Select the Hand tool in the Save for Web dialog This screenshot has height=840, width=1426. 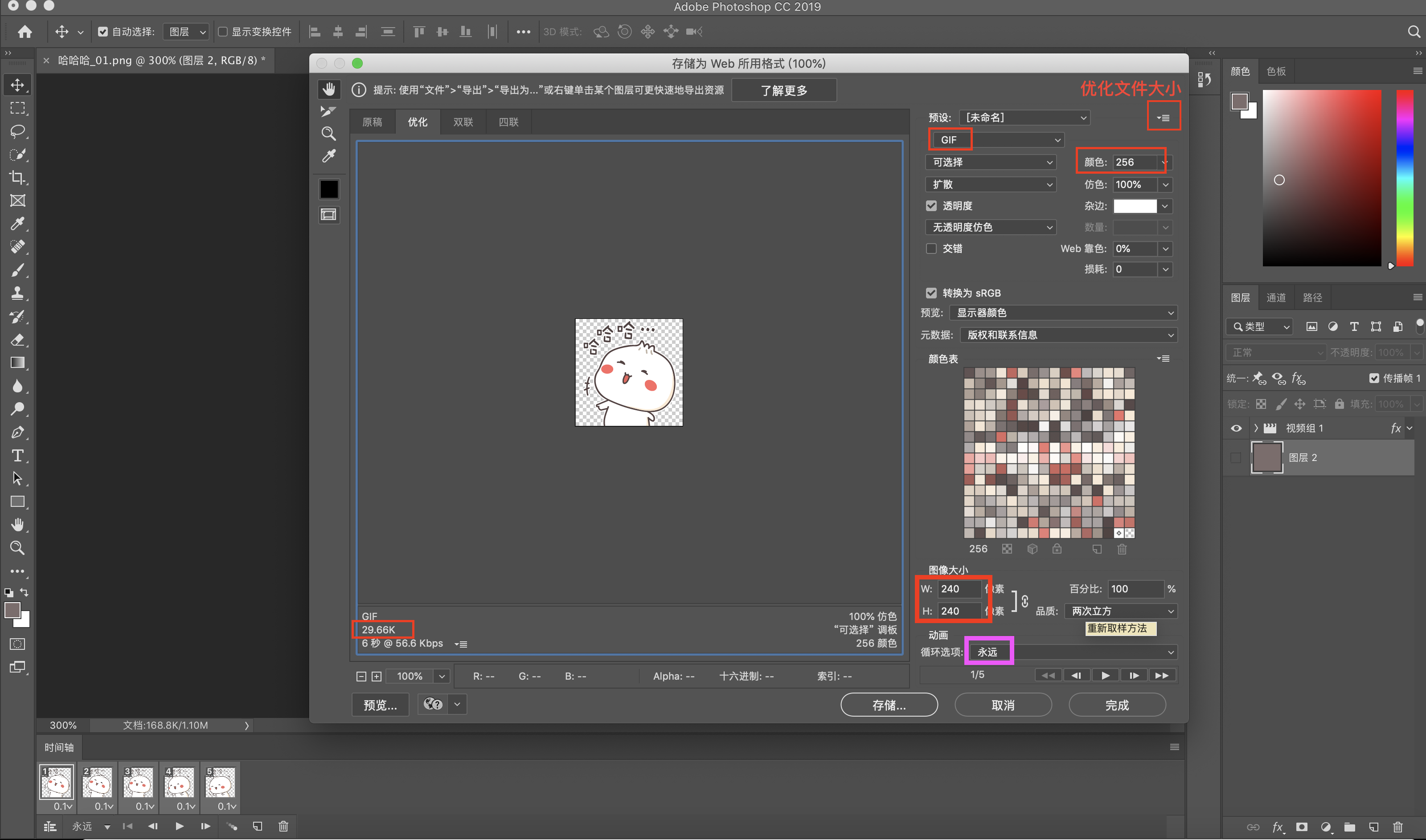[x=329, y=89]
